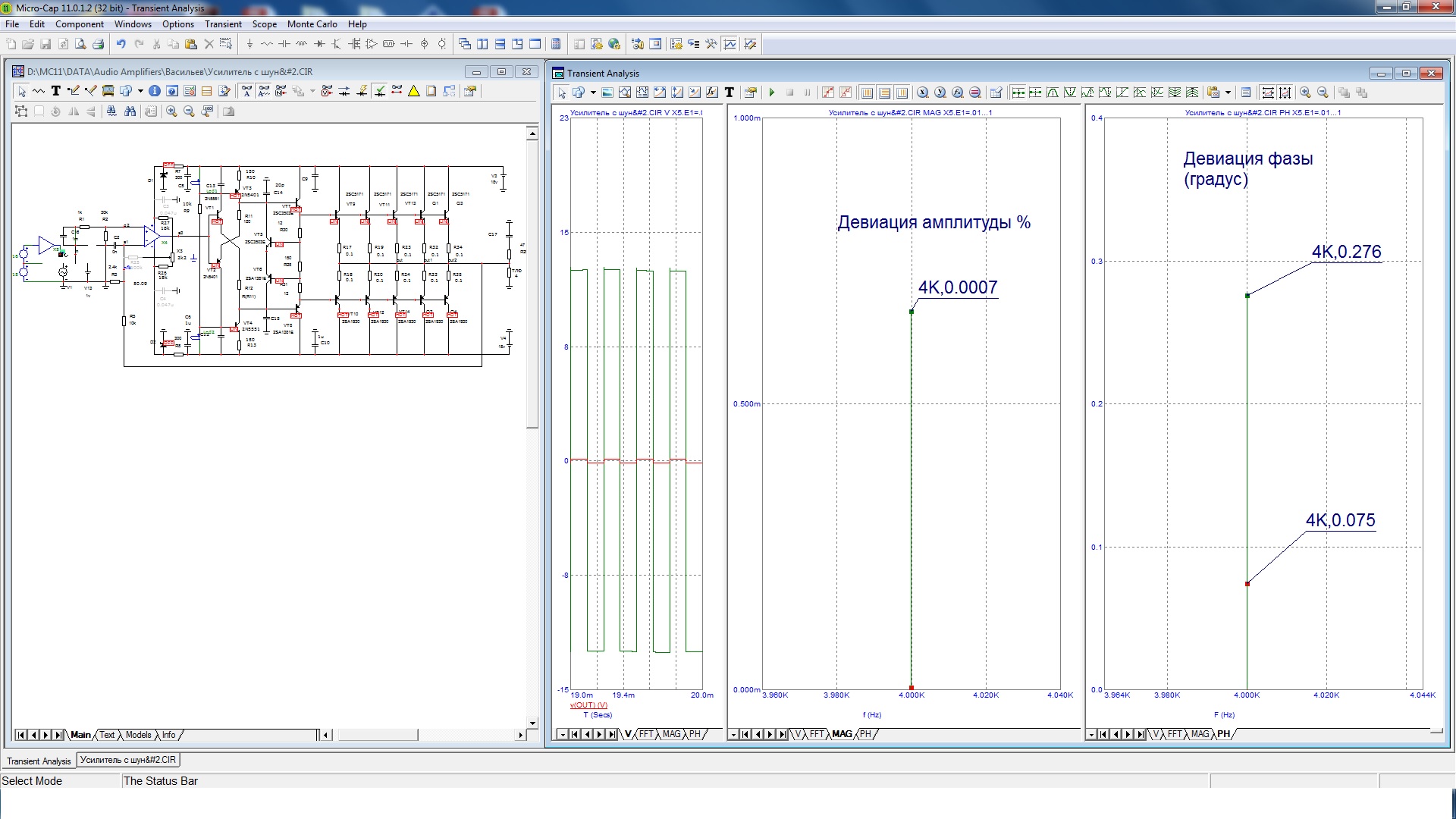1456x819 pixels.
Task: Open the blue Info mode icon
Action: pyautogui.click(x=155, y=91)
